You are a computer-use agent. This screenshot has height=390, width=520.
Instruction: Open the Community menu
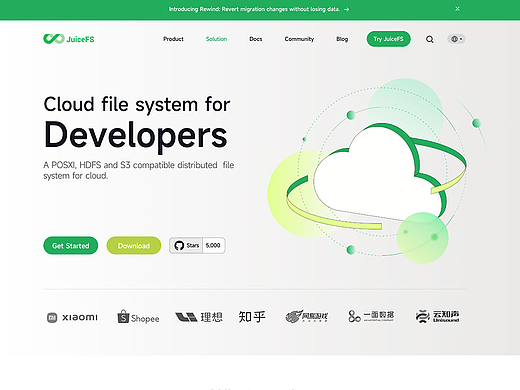299,39
